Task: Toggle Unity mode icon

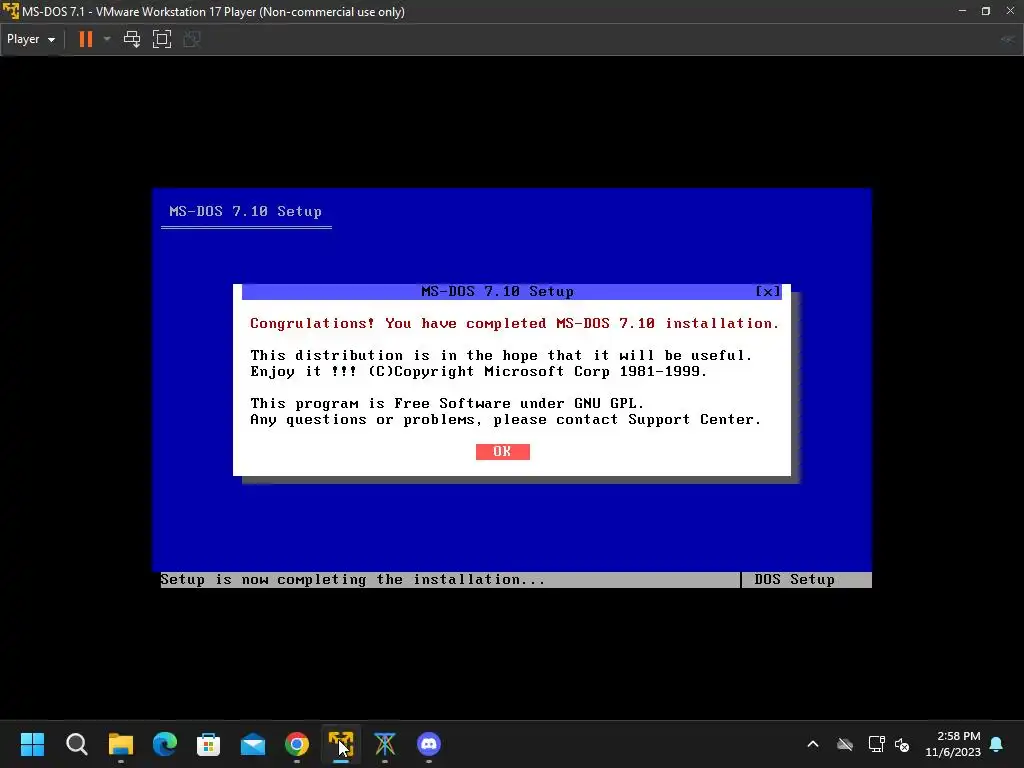Action: (x=192, y=39)
